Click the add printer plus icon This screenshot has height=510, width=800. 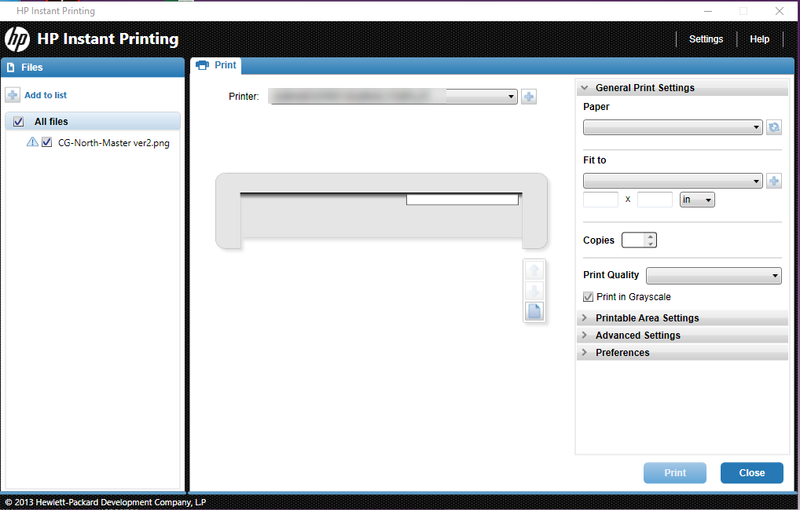tap(529, 96)
